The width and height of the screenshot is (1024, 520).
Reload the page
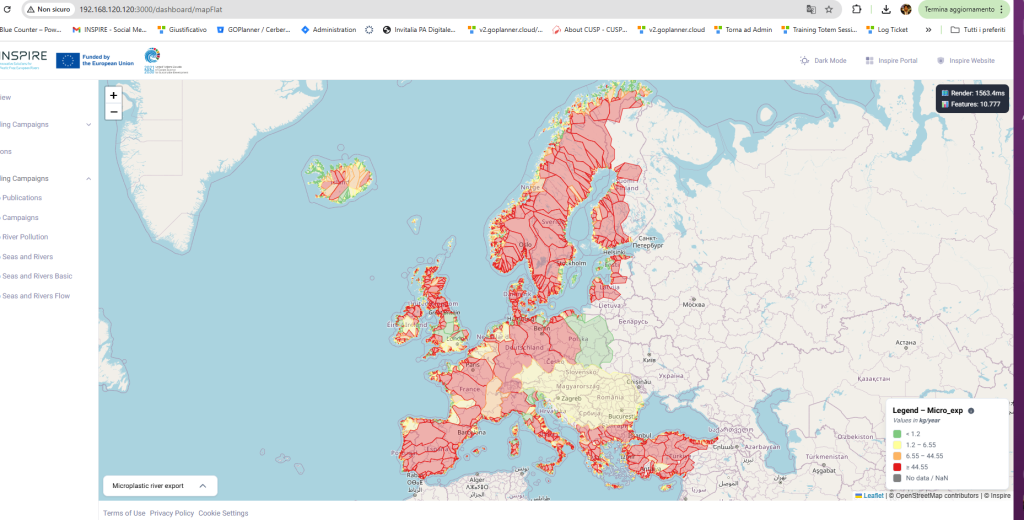click(7, 9)
